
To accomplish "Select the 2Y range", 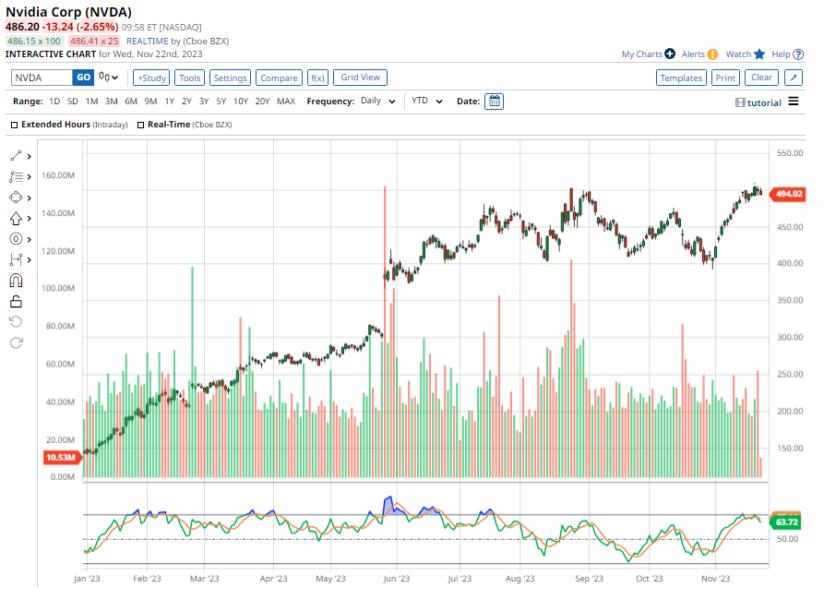I will click(x=187, y=101).
